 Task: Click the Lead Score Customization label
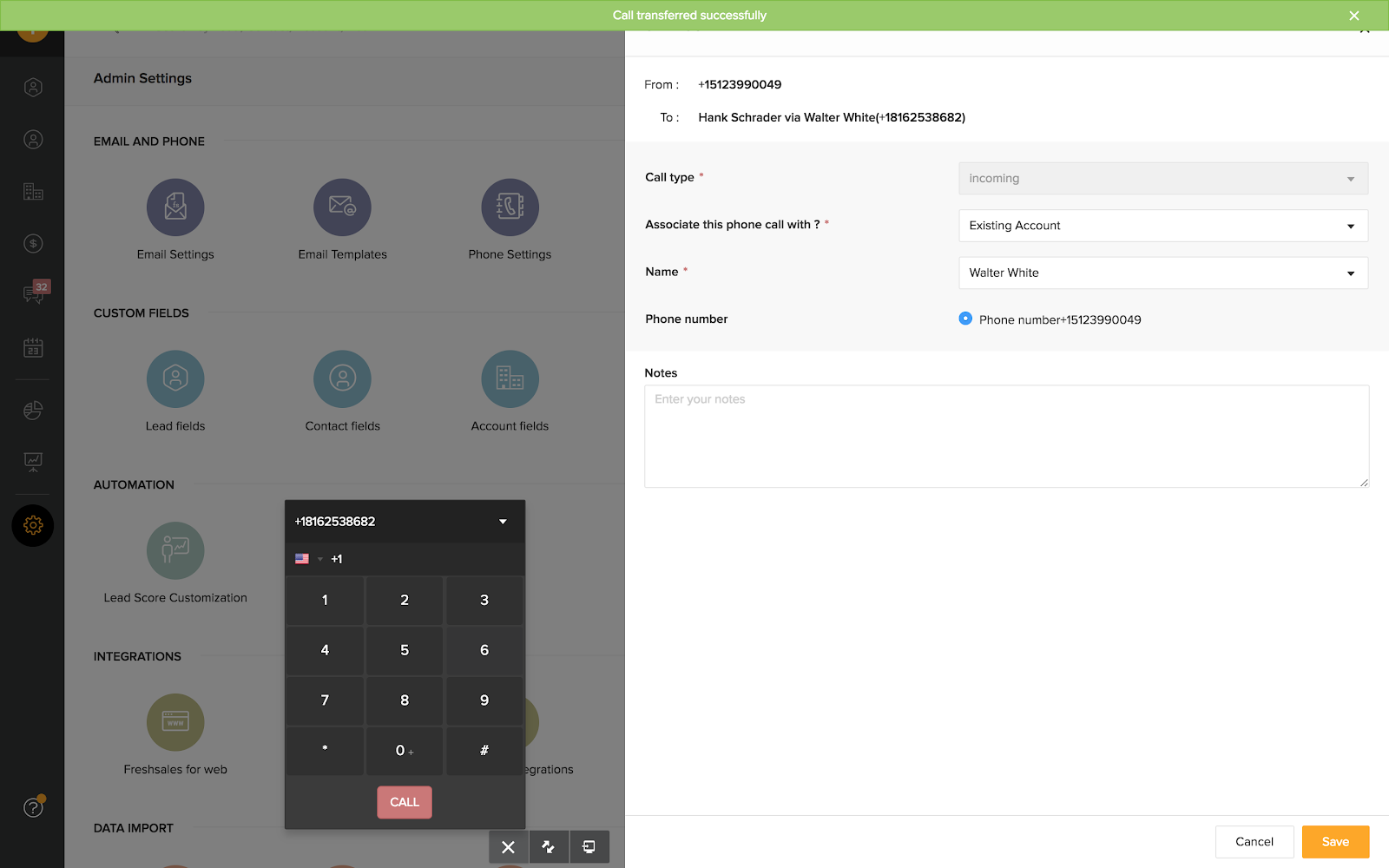click(175, 598)
